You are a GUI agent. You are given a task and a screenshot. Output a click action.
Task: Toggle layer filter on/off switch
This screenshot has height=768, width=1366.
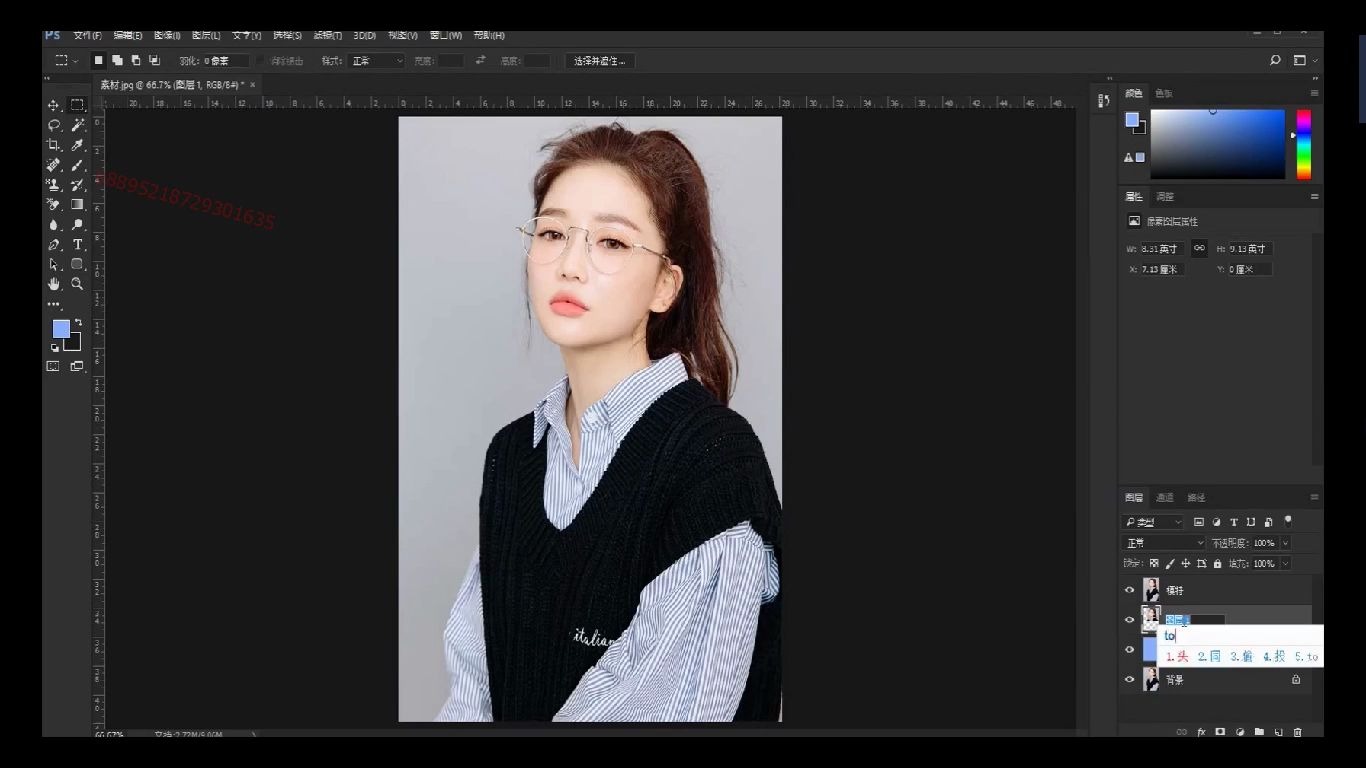coord(1288,521)
